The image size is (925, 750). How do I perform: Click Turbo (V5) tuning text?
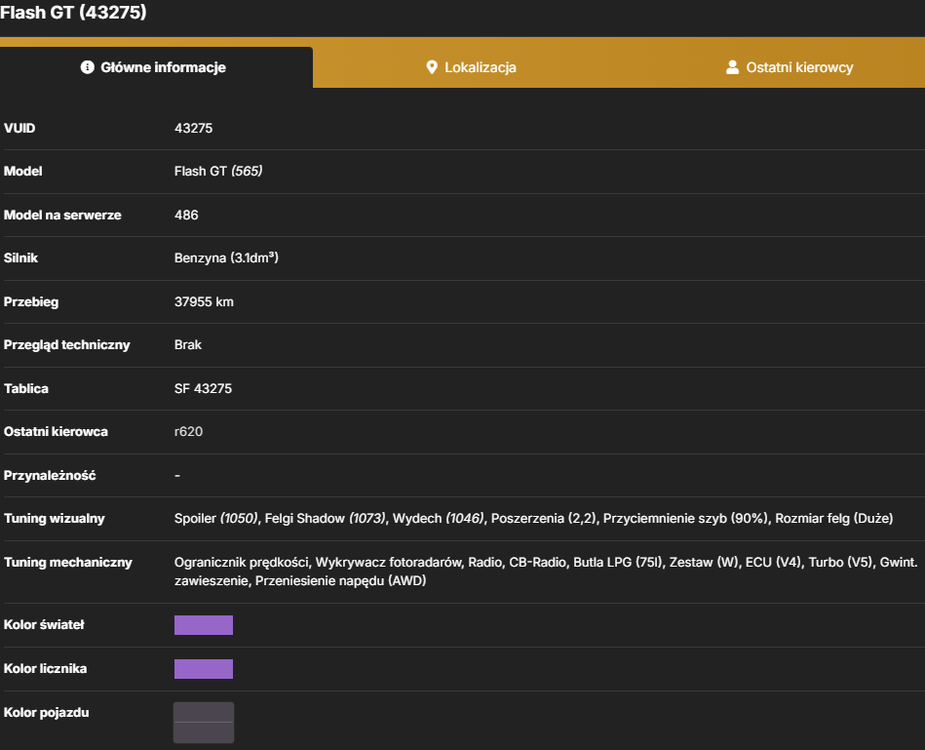click(840, 562)
